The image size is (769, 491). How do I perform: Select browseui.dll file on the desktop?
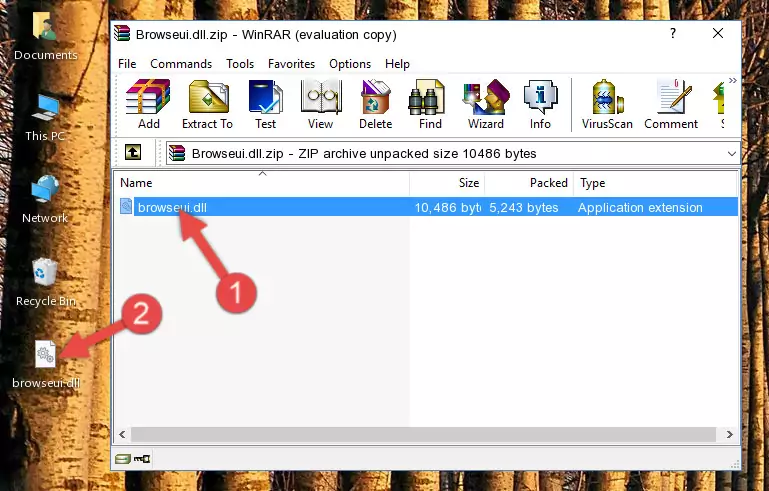coord(46,364)
